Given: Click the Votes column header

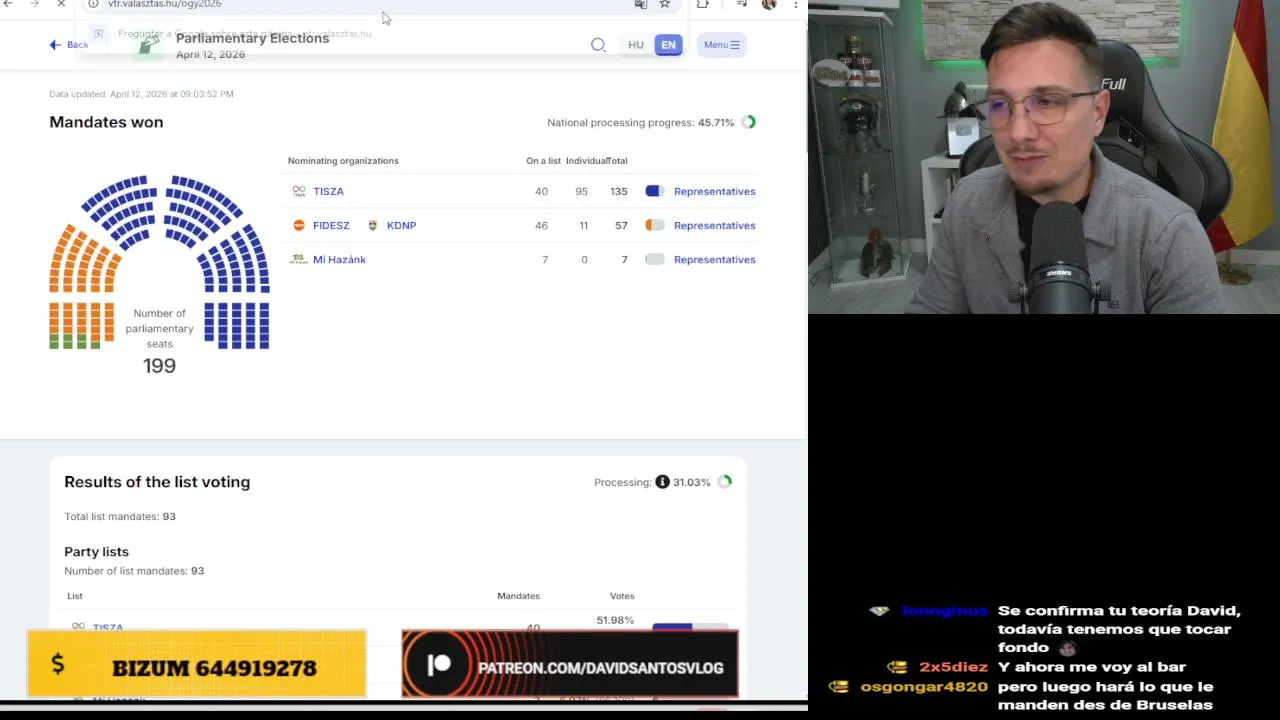Looking at the screenshot, I should tap(622, 596).
